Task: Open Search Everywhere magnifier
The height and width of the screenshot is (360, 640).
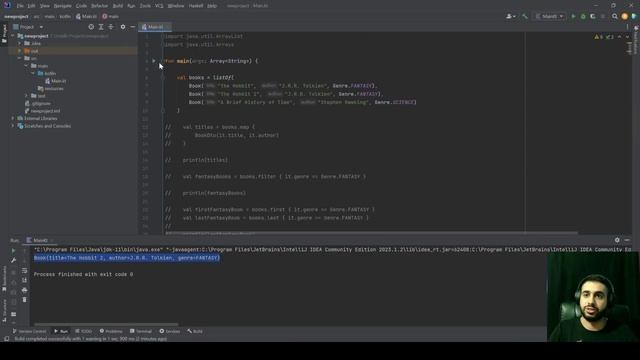Action: (x=615, y=16)
